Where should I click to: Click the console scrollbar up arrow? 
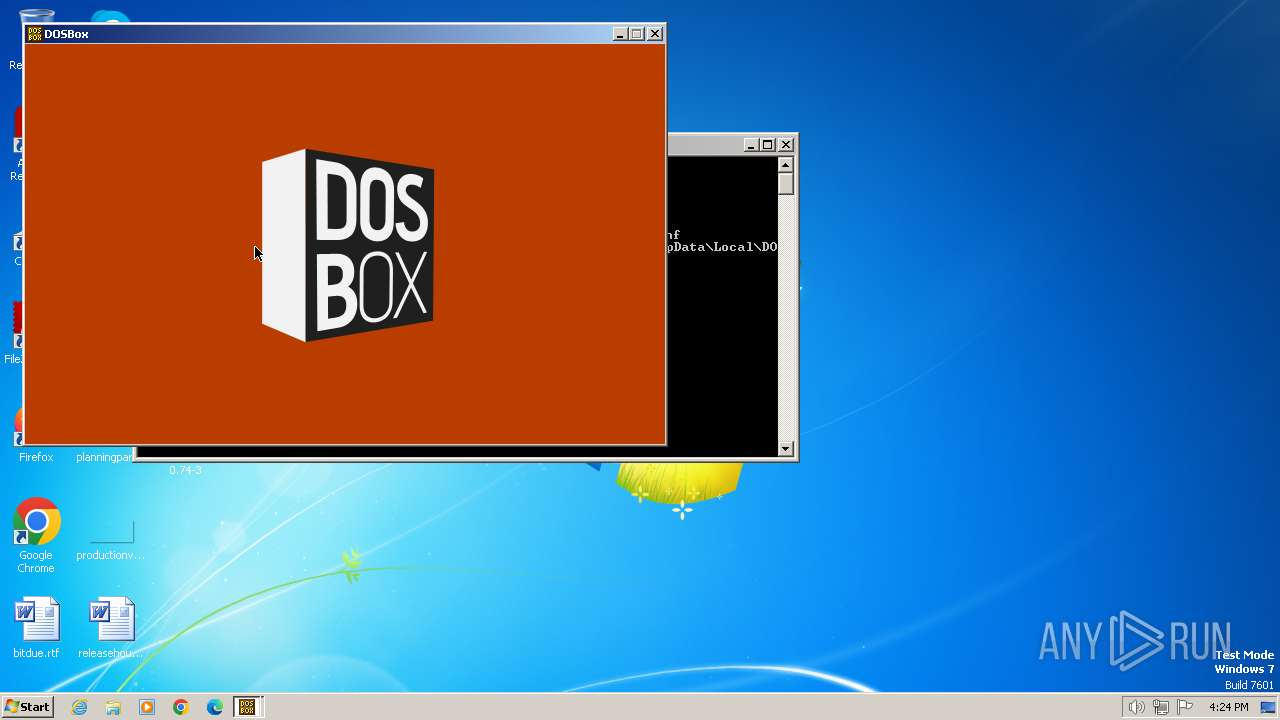786,165
